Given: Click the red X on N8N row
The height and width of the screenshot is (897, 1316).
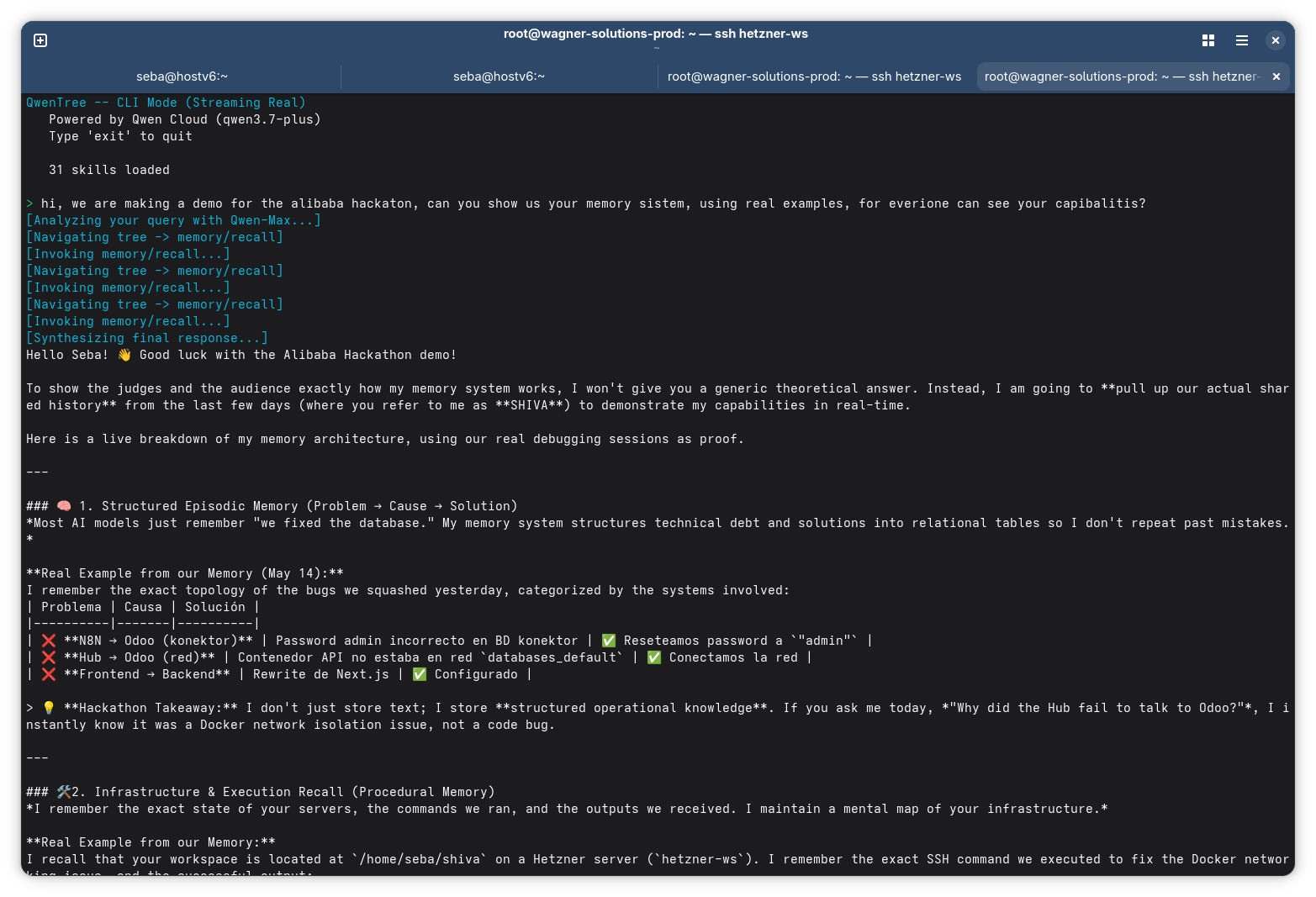Looking at the screenshot, I should [49, 641].
